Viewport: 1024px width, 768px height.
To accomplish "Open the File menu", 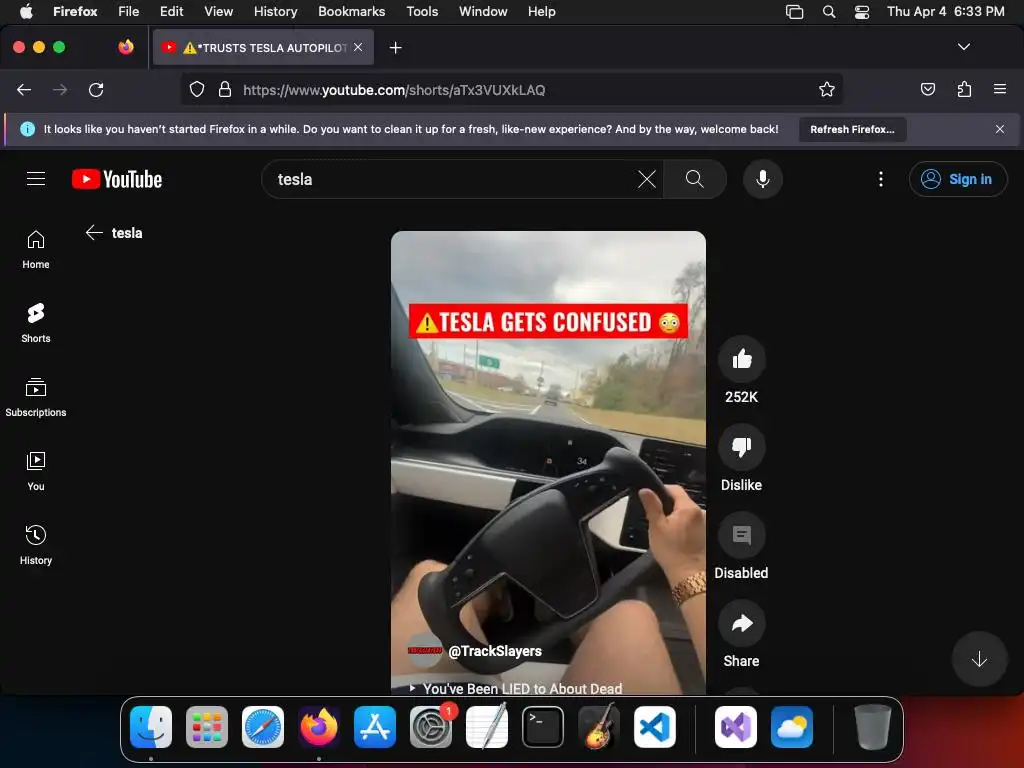I will [x=128, y=11].
